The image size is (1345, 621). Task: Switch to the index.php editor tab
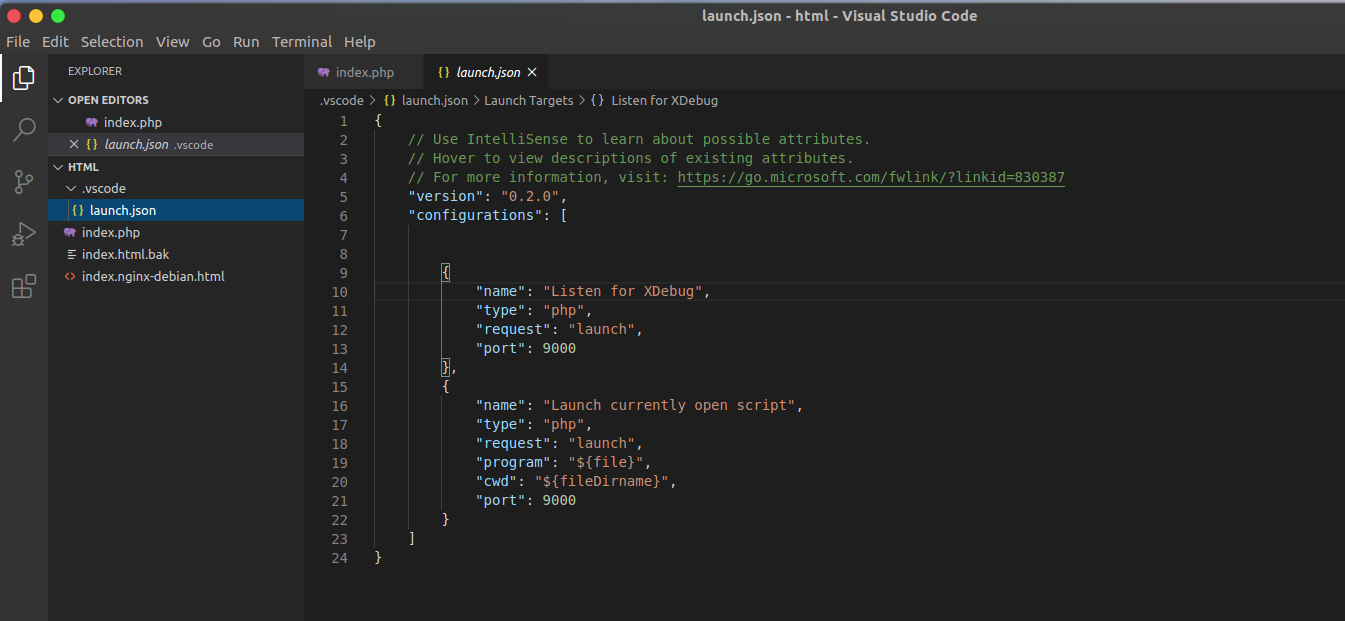364,72
